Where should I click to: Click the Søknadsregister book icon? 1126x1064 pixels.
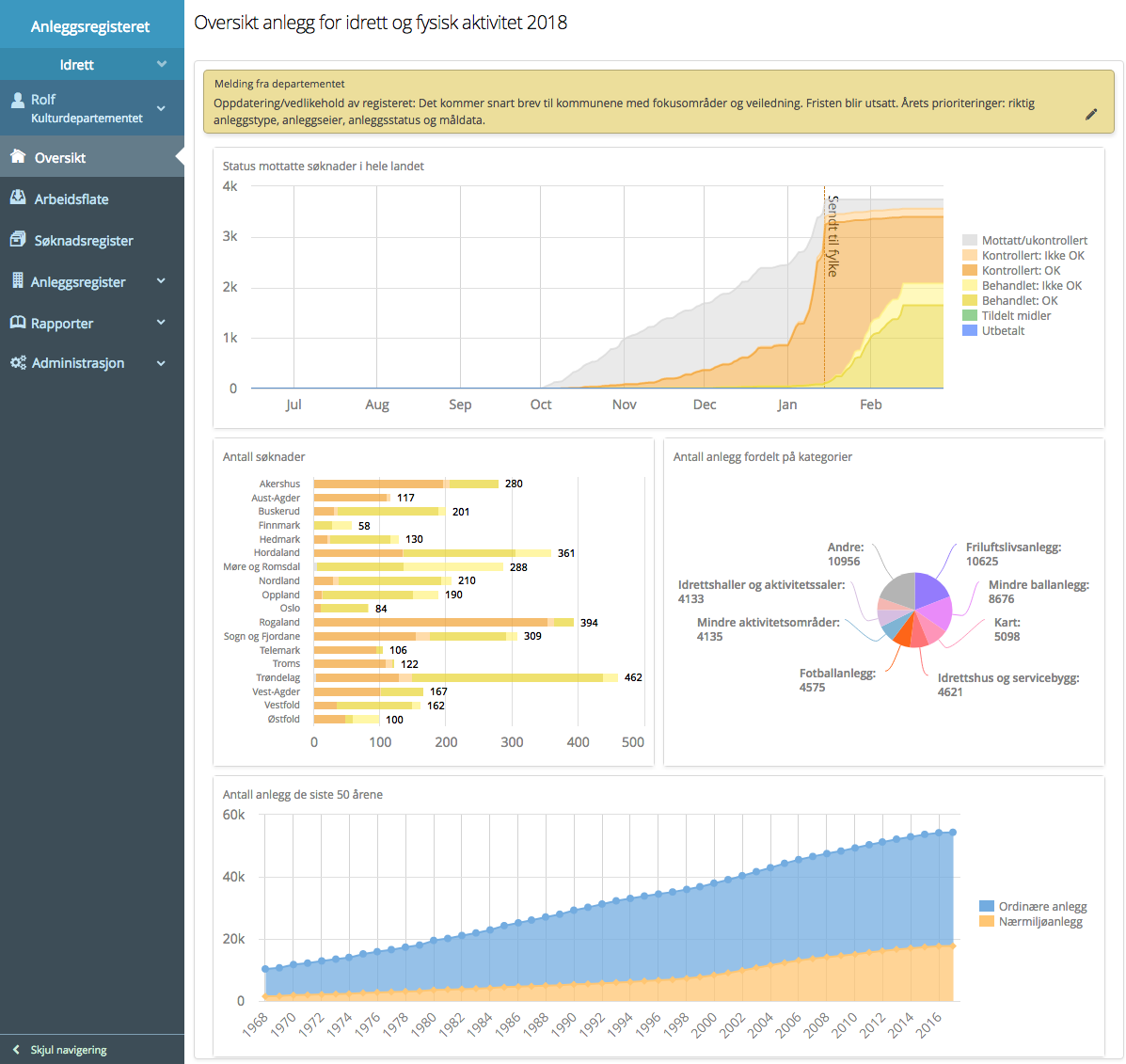[x=18, y=240]
